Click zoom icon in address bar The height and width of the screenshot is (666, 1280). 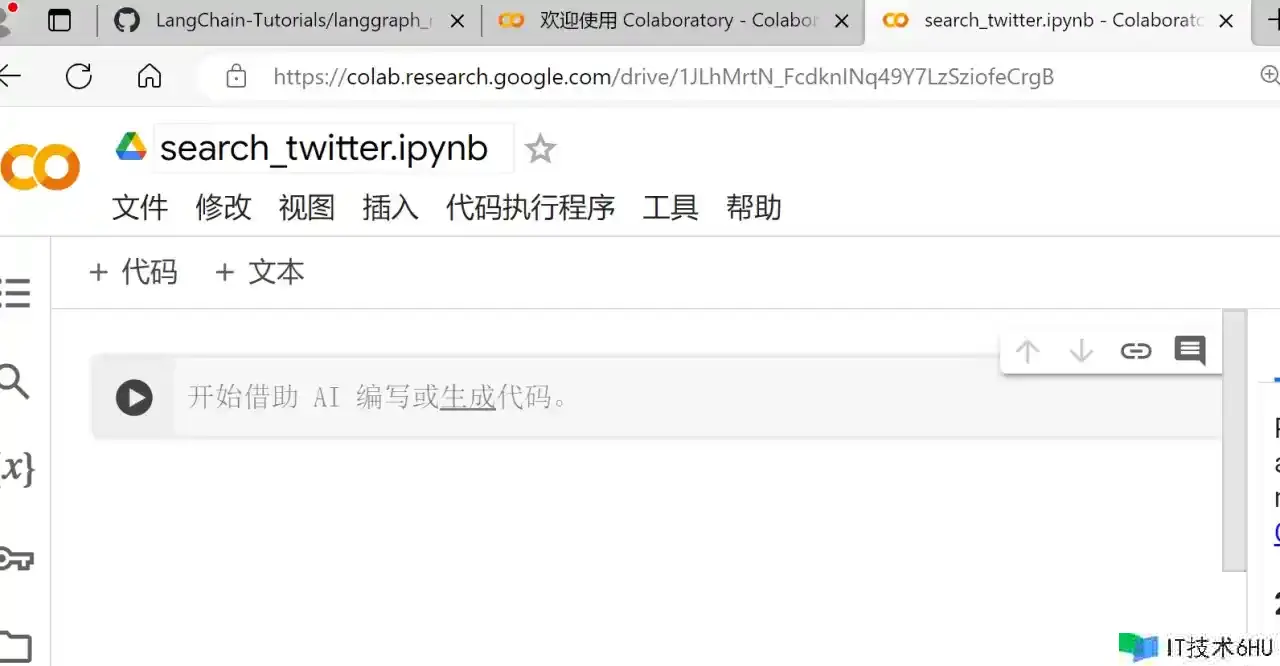(1268, 75)
